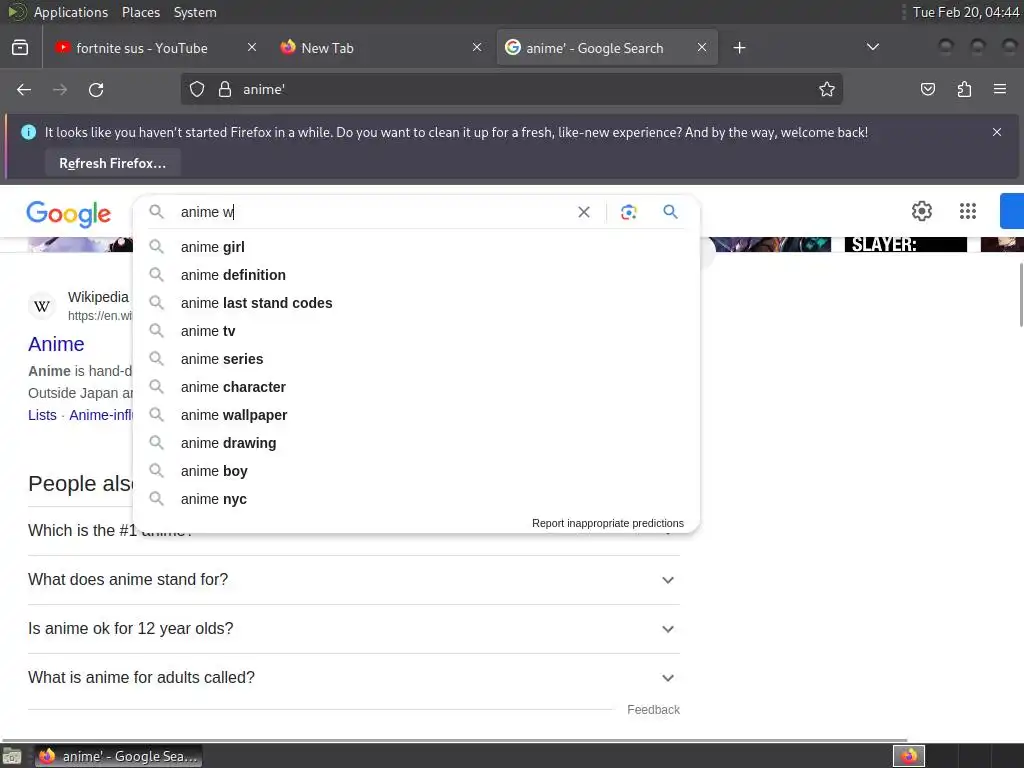1024x768 pixels.
Task: Click taskbar anime' Google Search window button
Action: (118, 756)
